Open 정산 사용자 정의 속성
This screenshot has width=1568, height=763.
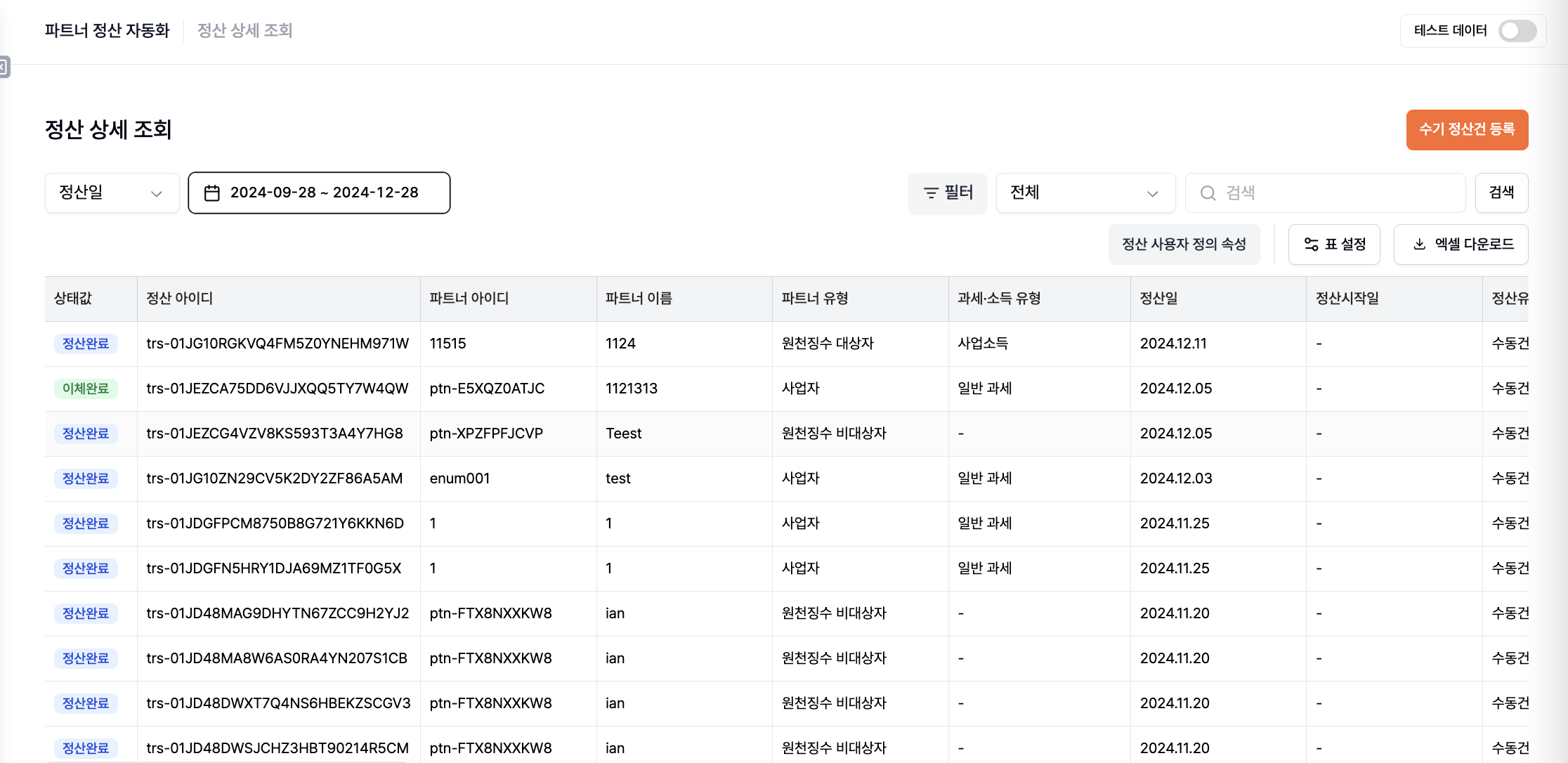coord(1184,244)
